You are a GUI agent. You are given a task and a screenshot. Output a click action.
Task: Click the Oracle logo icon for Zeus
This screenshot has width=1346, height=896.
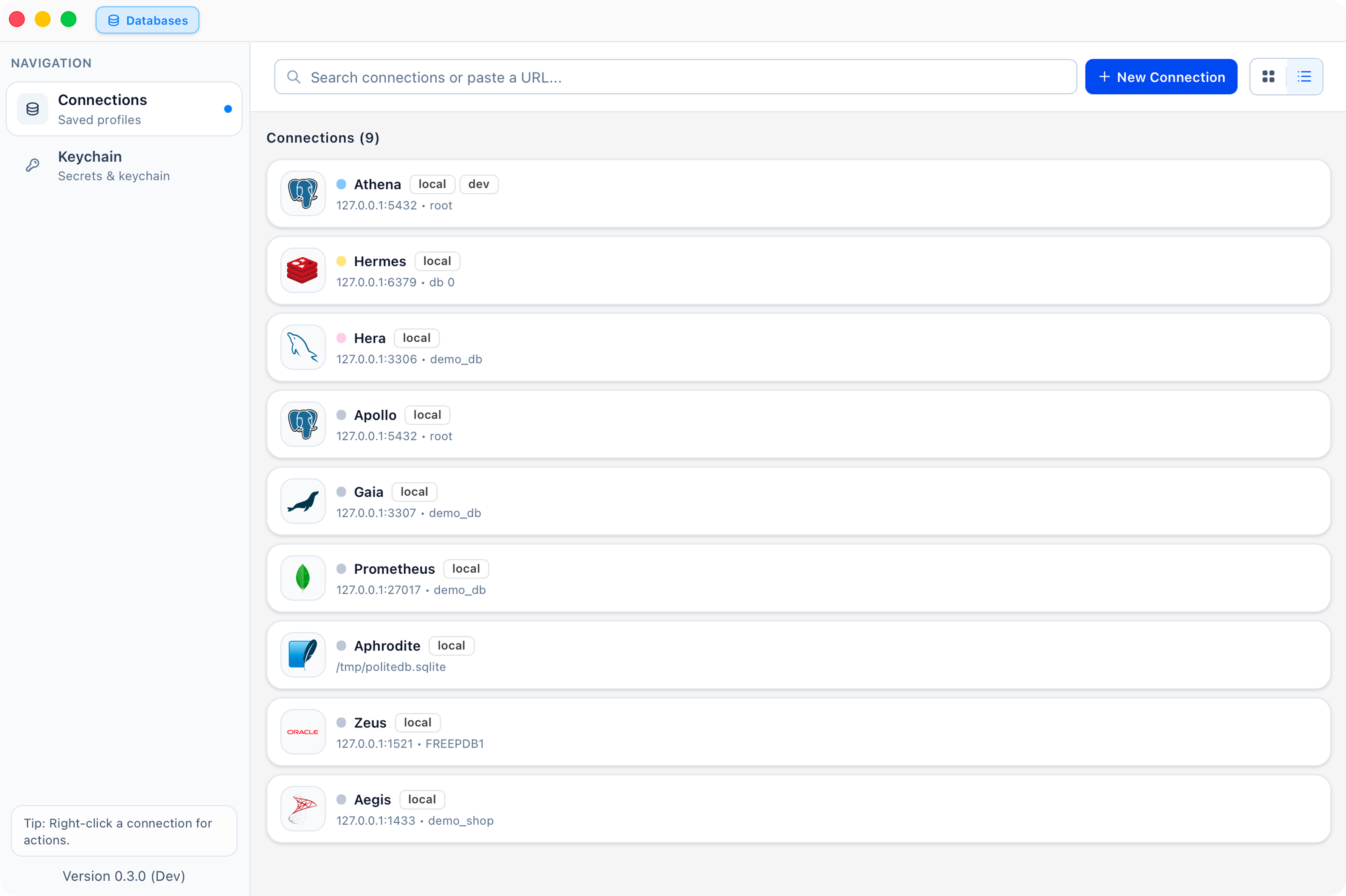(x=303, y=732)
